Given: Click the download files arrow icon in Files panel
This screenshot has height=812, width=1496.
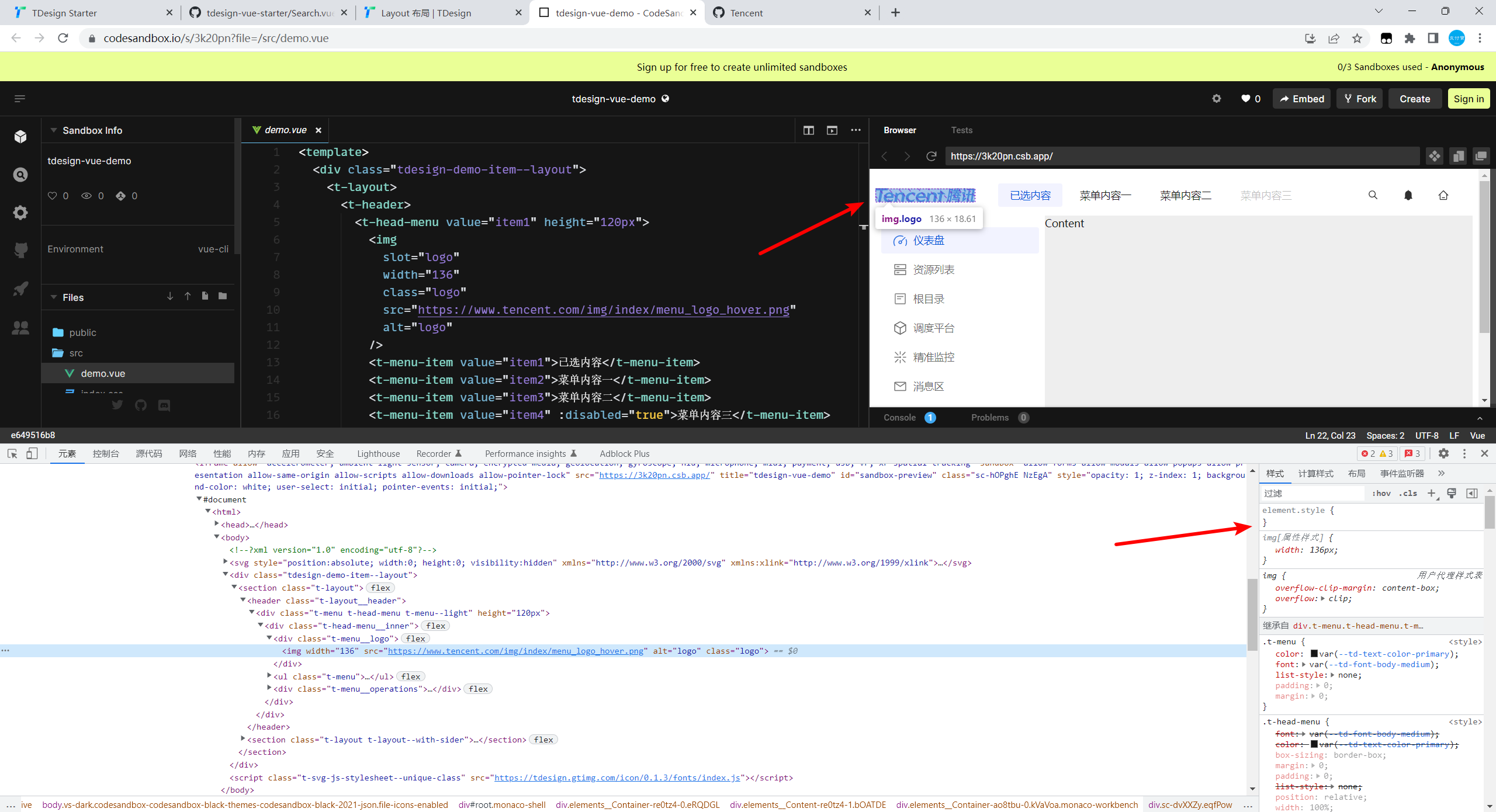Looking at the screenshot, I should coord(170,296).
